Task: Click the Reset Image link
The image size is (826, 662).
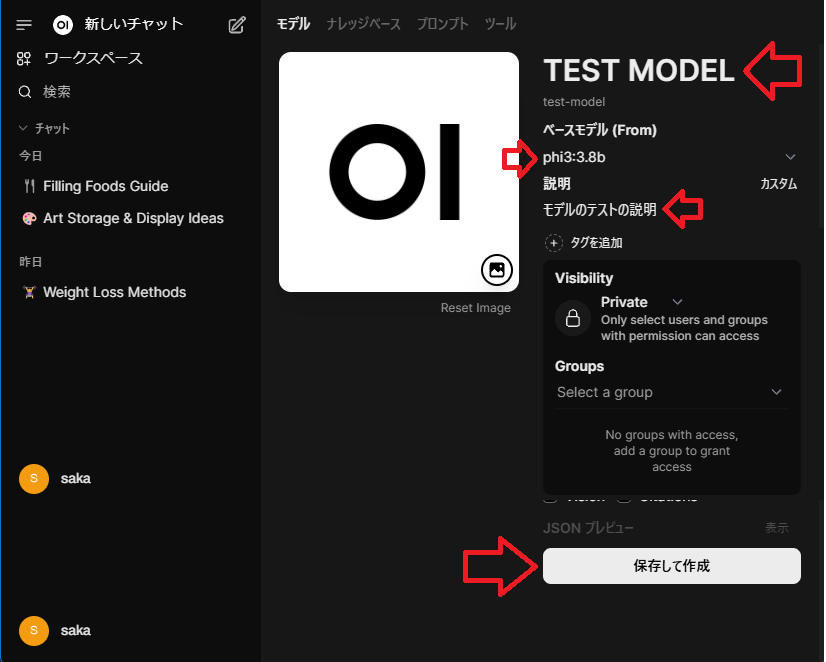Action: 476,308
